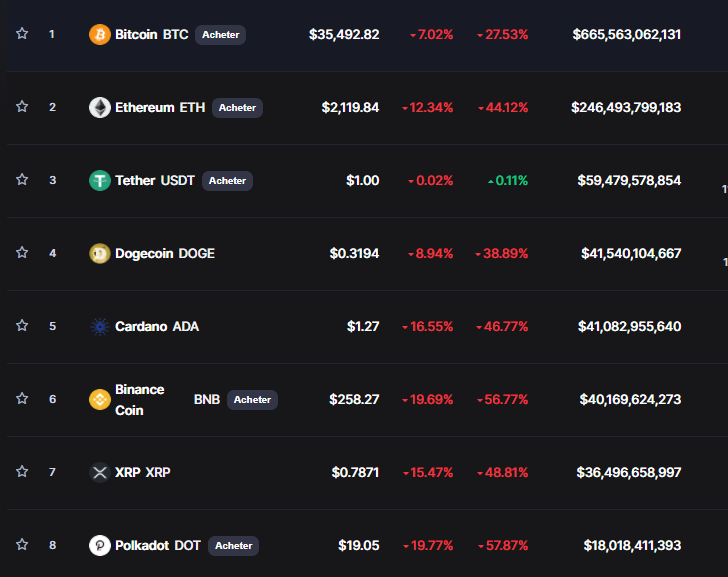Viewport: 728px width, 577px height.
Task: Open the Dogecoin DOGE name link
Action: pyautogui.click(x=165, y=253)
